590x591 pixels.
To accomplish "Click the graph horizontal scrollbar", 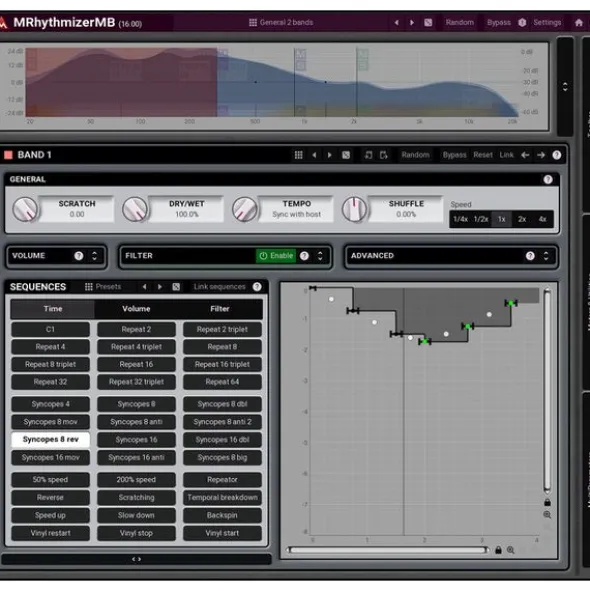I will click(388, 550).
